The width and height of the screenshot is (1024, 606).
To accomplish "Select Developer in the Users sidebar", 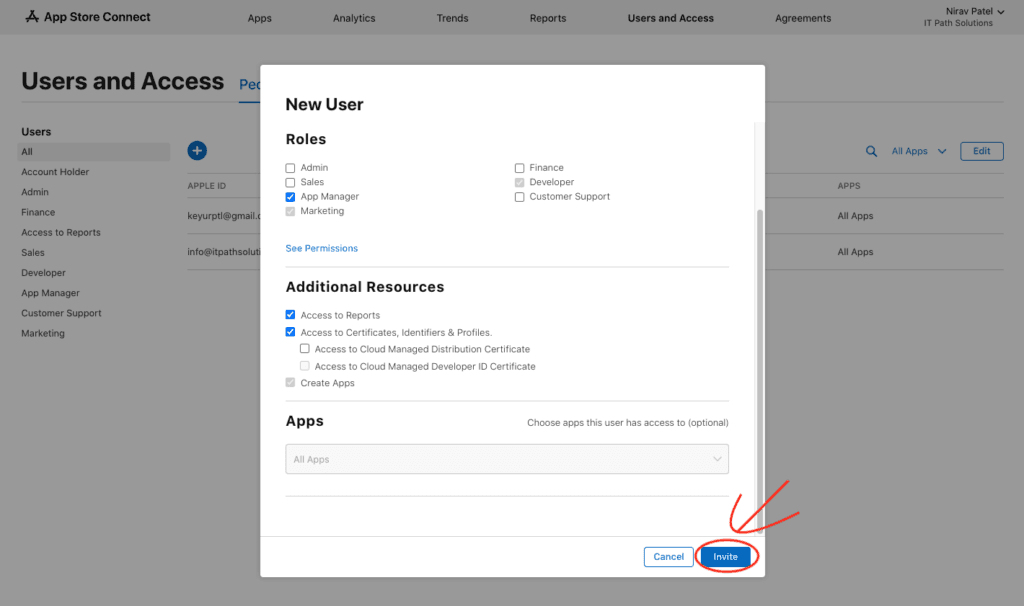I will click(x=43, y=273).
